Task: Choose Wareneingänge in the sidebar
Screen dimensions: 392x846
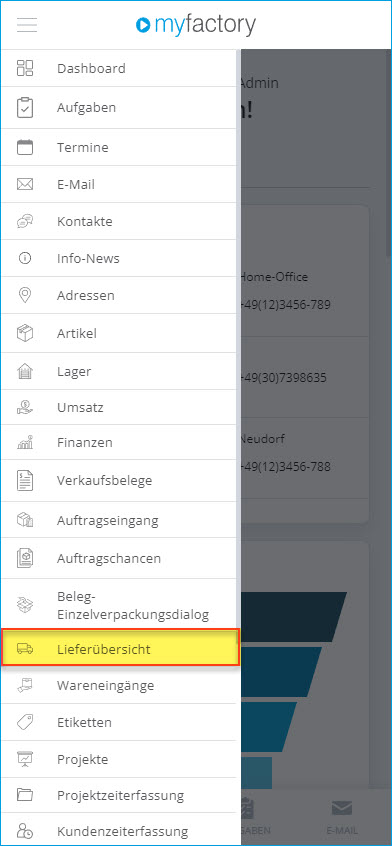Action: pos(119,686)
